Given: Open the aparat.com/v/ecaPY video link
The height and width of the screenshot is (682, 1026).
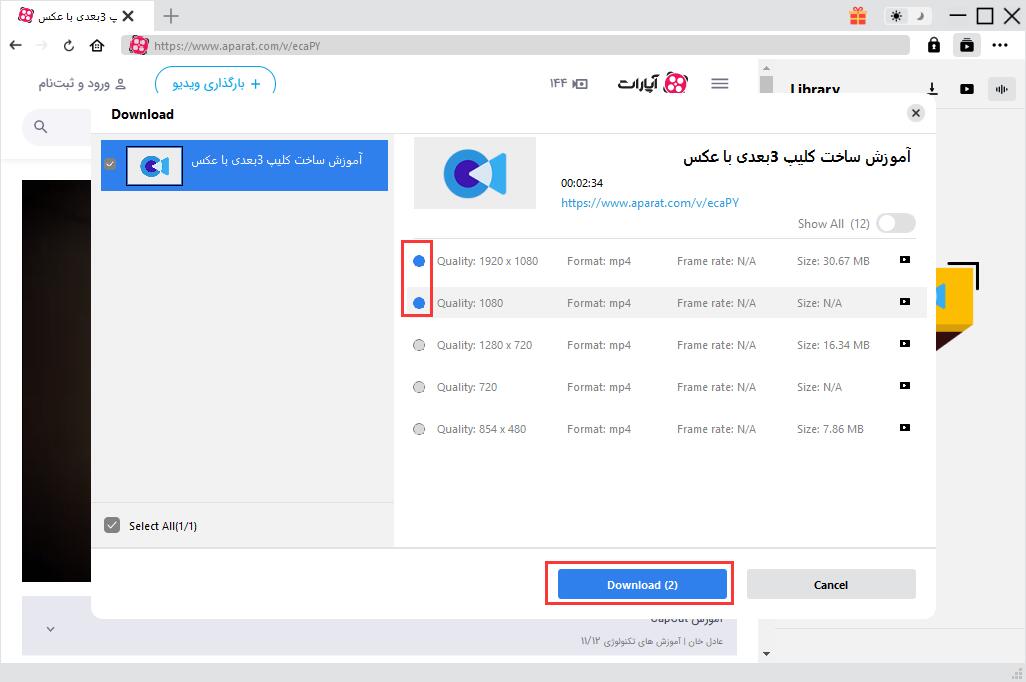Looking at the screenshot, I should (649, 203).
